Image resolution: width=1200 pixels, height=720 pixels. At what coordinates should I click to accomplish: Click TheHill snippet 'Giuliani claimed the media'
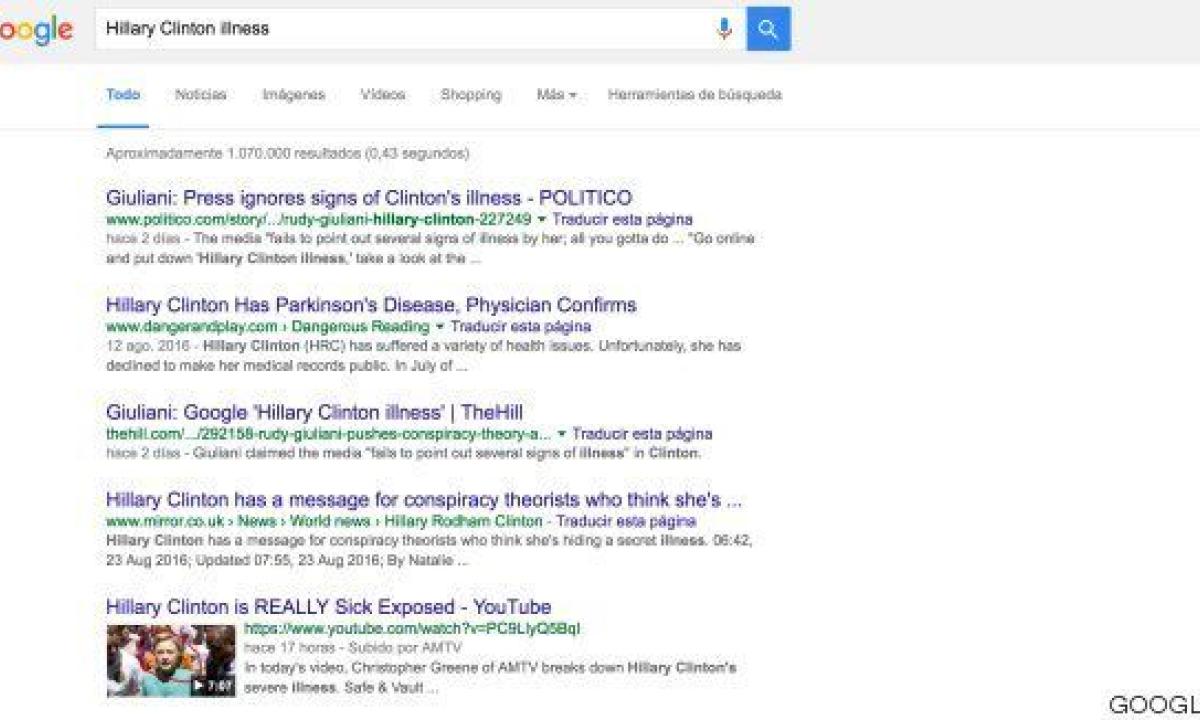tap(403, 453)
